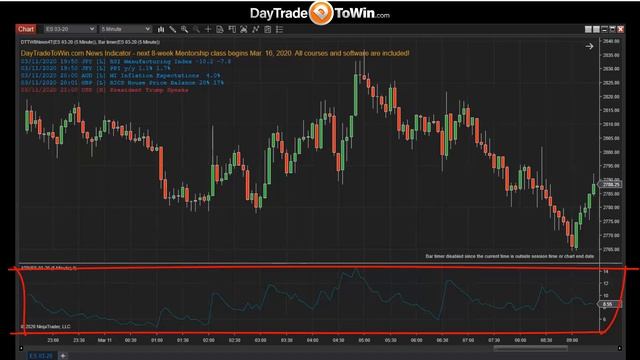640x360 pixels.
Task: Click the strategies icon
Action: click(256, 29)
